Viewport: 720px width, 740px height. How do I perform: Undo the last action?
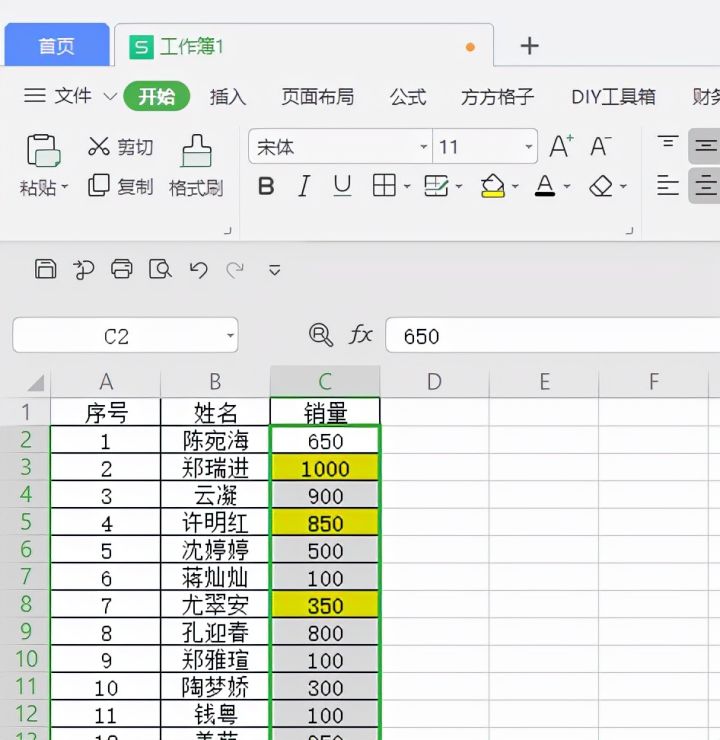[x=199, y=270]
